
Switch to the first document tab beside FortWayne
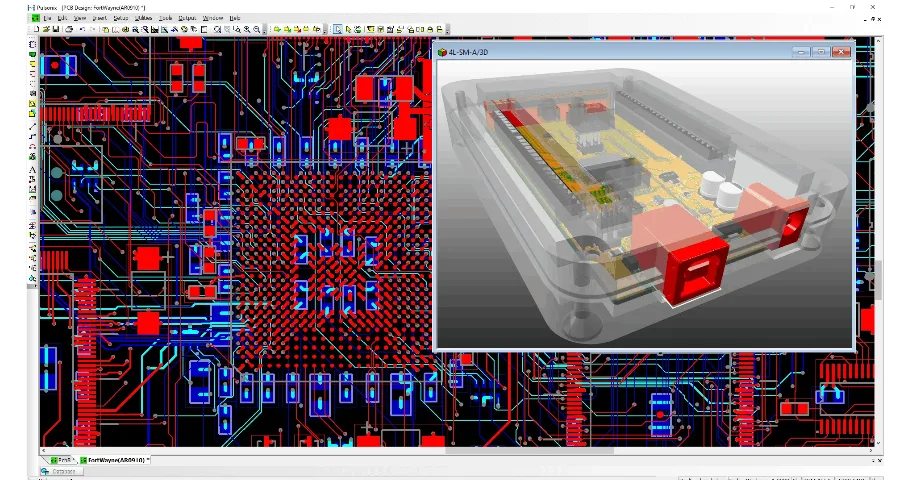(61, 460)
